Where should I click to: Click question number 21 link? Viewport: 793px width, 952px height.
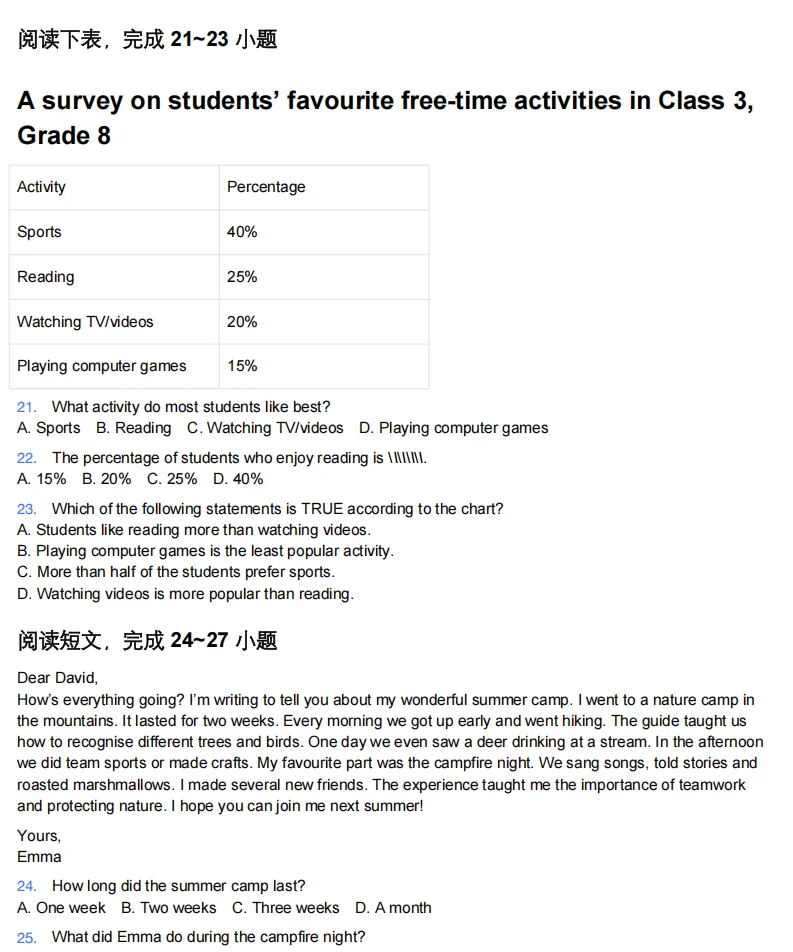coord(27,407)
